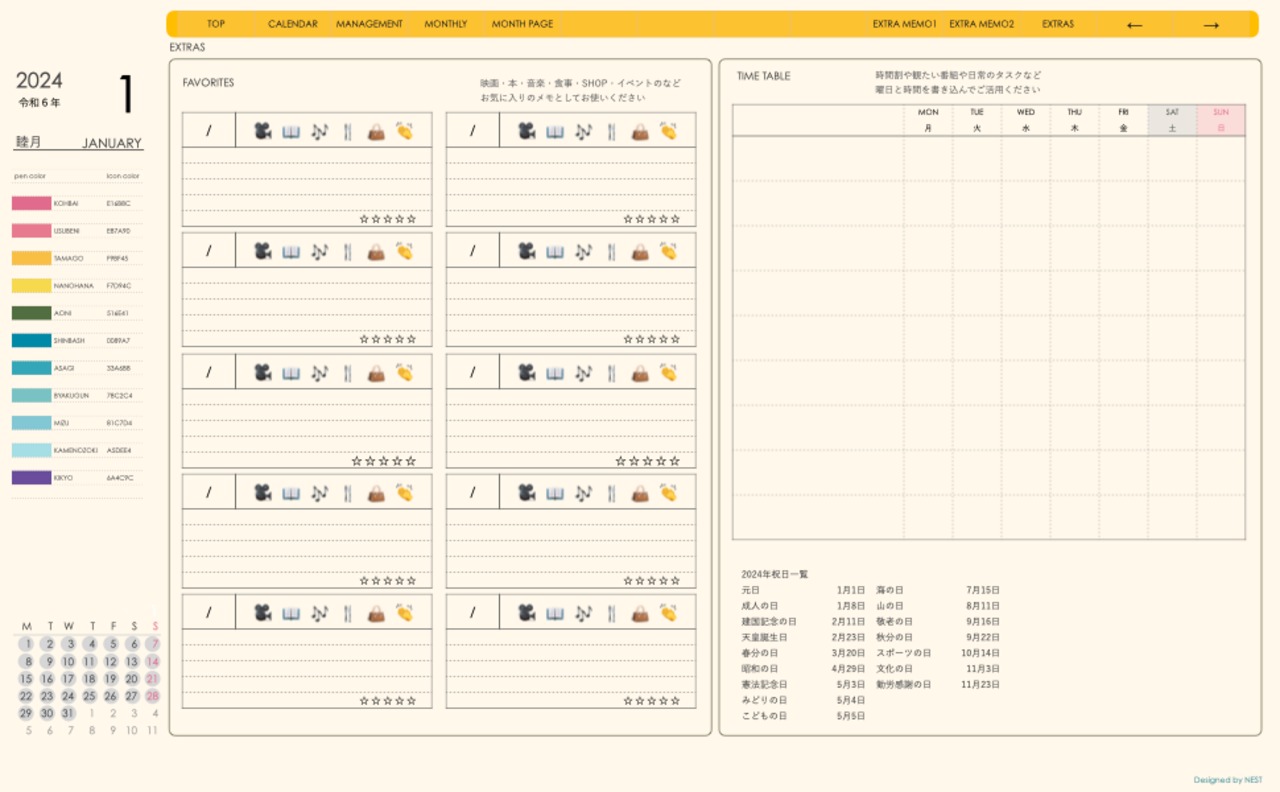Select the TAMAGO orange color swatch

coord(31,258)
